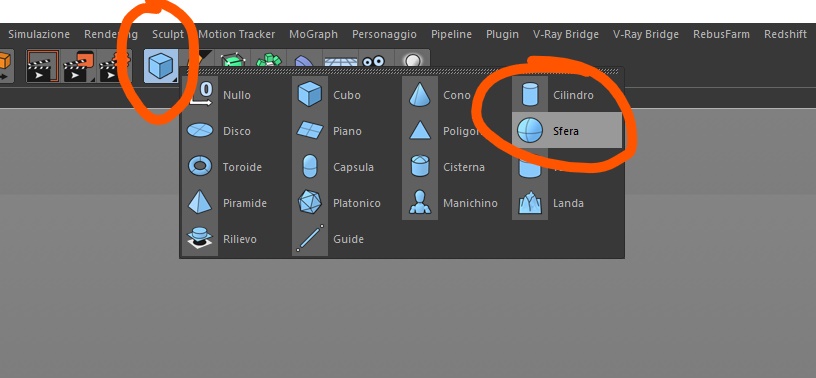Open the MoGraph menu
Image resolution: width=816 pixels, height=378 pixels.
[313, 34]
